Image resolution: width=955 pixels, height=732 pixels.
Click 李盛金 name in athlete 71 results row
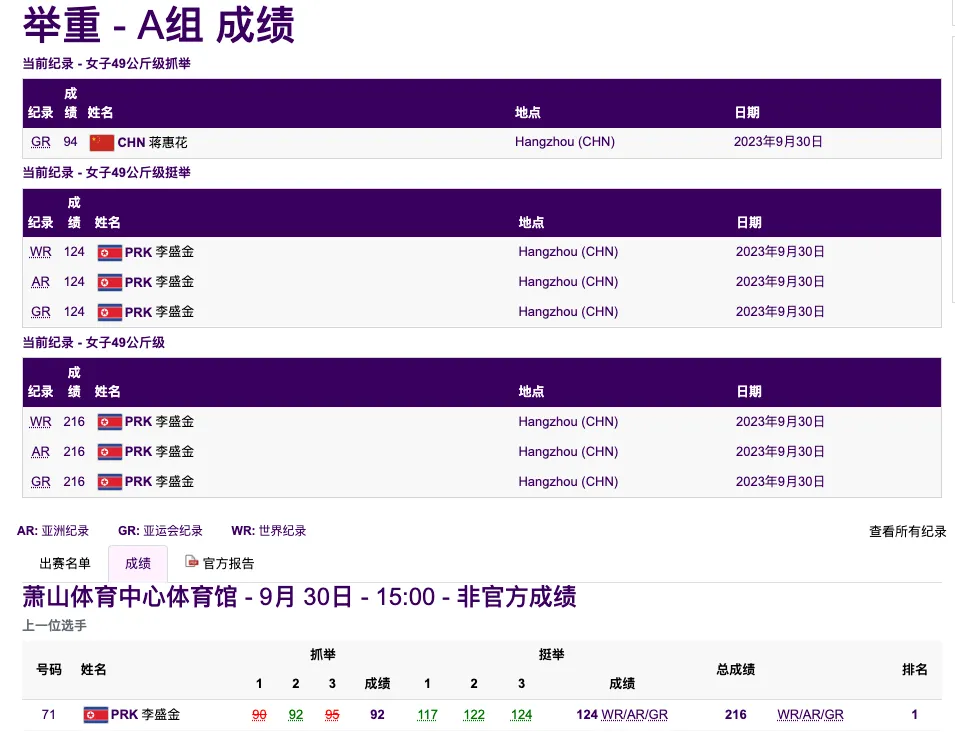[160, 715]
